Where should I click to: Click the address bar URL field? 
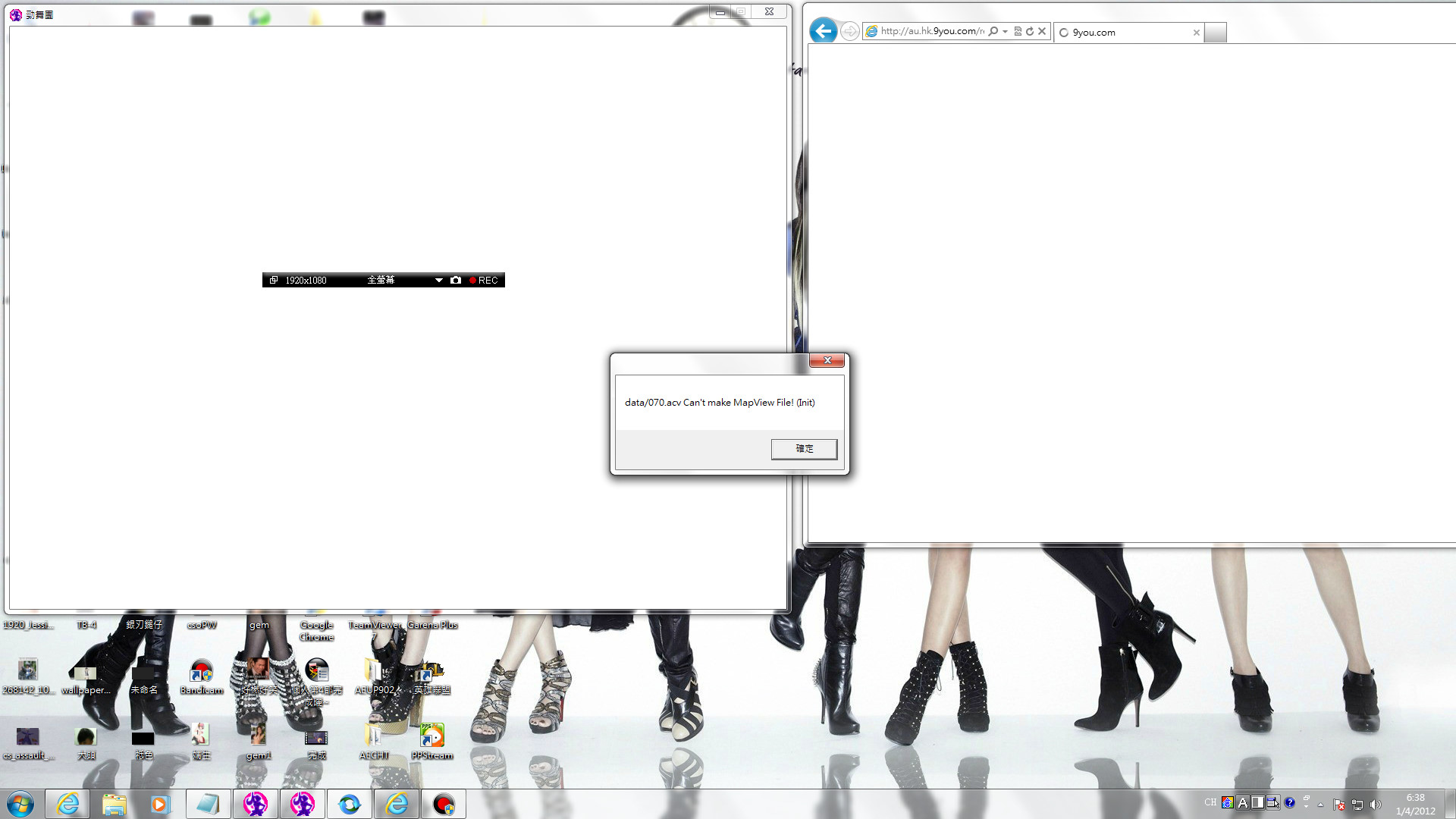point(931,31)
